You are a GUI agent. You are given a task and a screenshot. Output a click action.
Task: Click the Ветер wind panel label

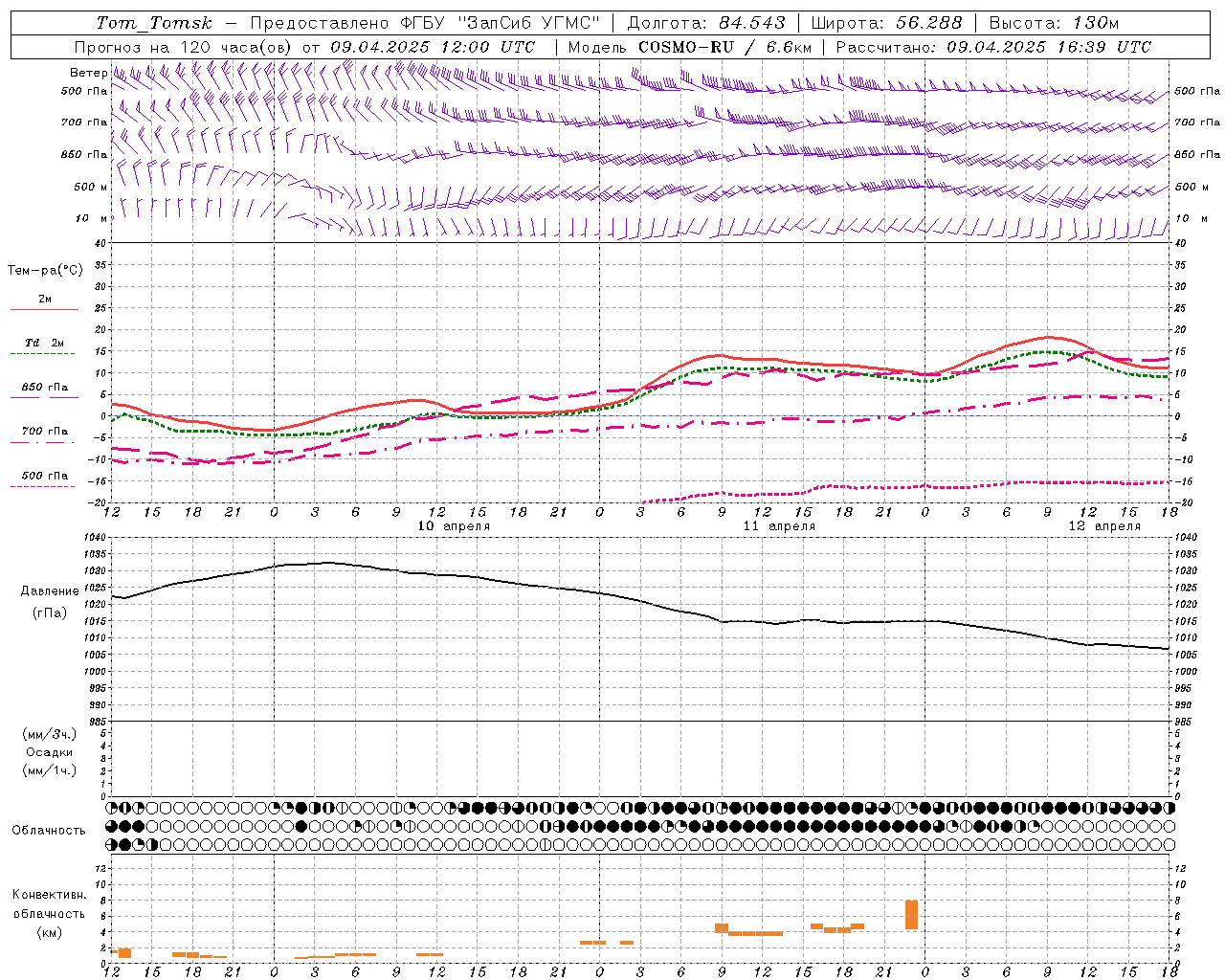point(88,73)
